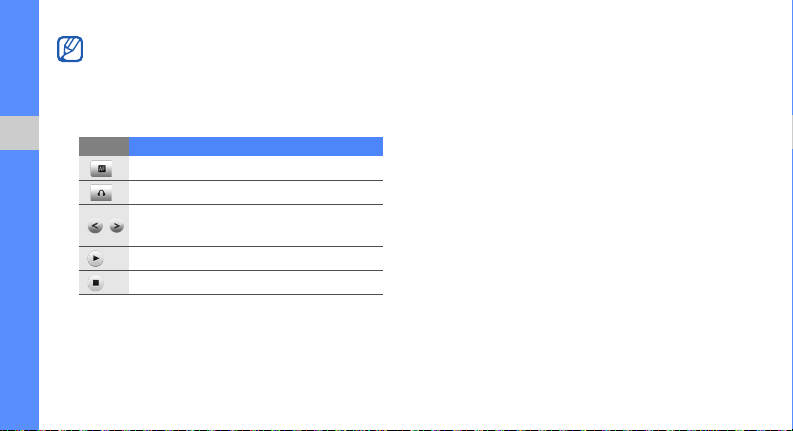Screen dimensions: 793x431
Task: Stop playback with the round stop button
Action: (x=95, y=283)
